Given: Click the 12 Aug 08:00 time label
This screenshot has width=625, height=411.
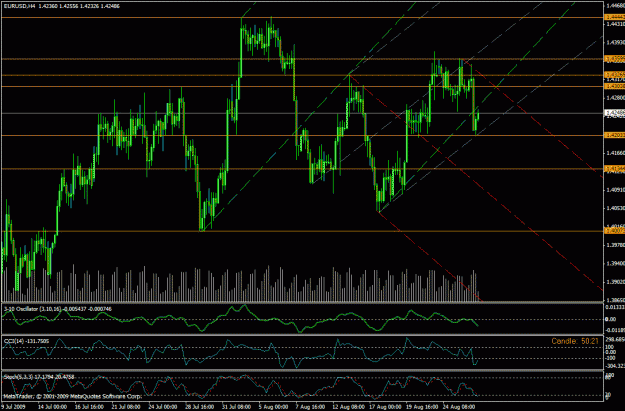Looking at the screenshot, I should pos(348,407).
